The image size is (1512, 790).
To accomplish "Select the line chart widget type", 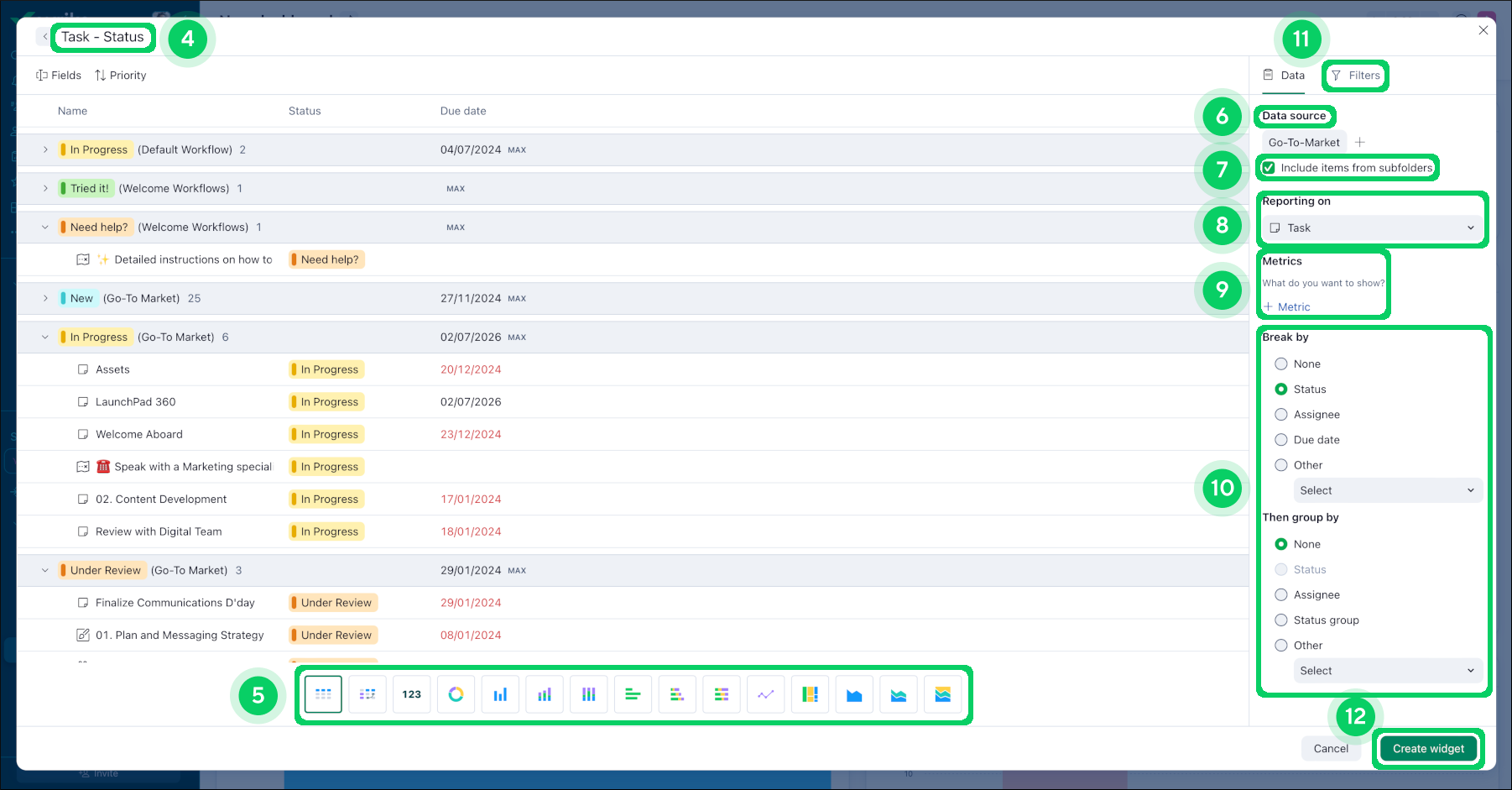I will (x=765, y=694).
